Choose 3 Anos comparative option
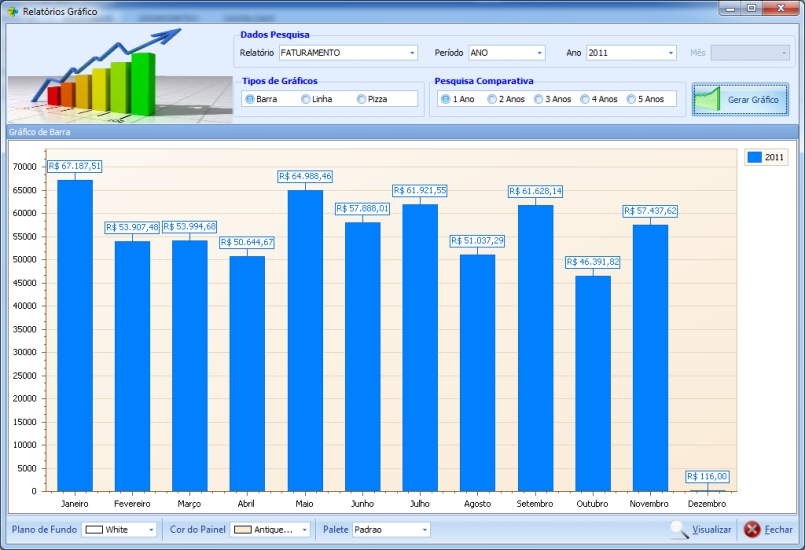 tap(539, 99)
